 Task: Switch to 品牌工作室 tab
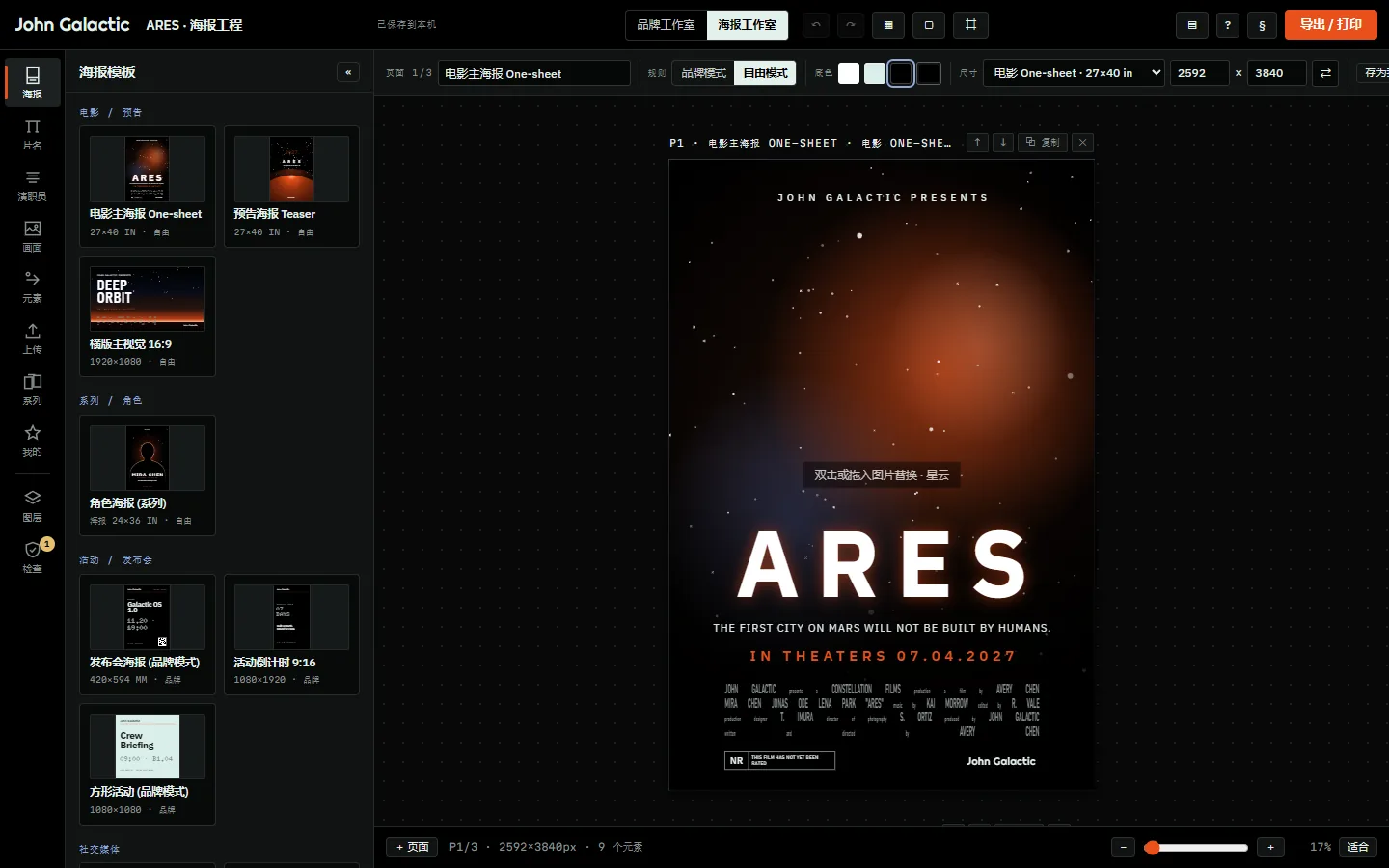pyautogui.click(x=666, y=25)
